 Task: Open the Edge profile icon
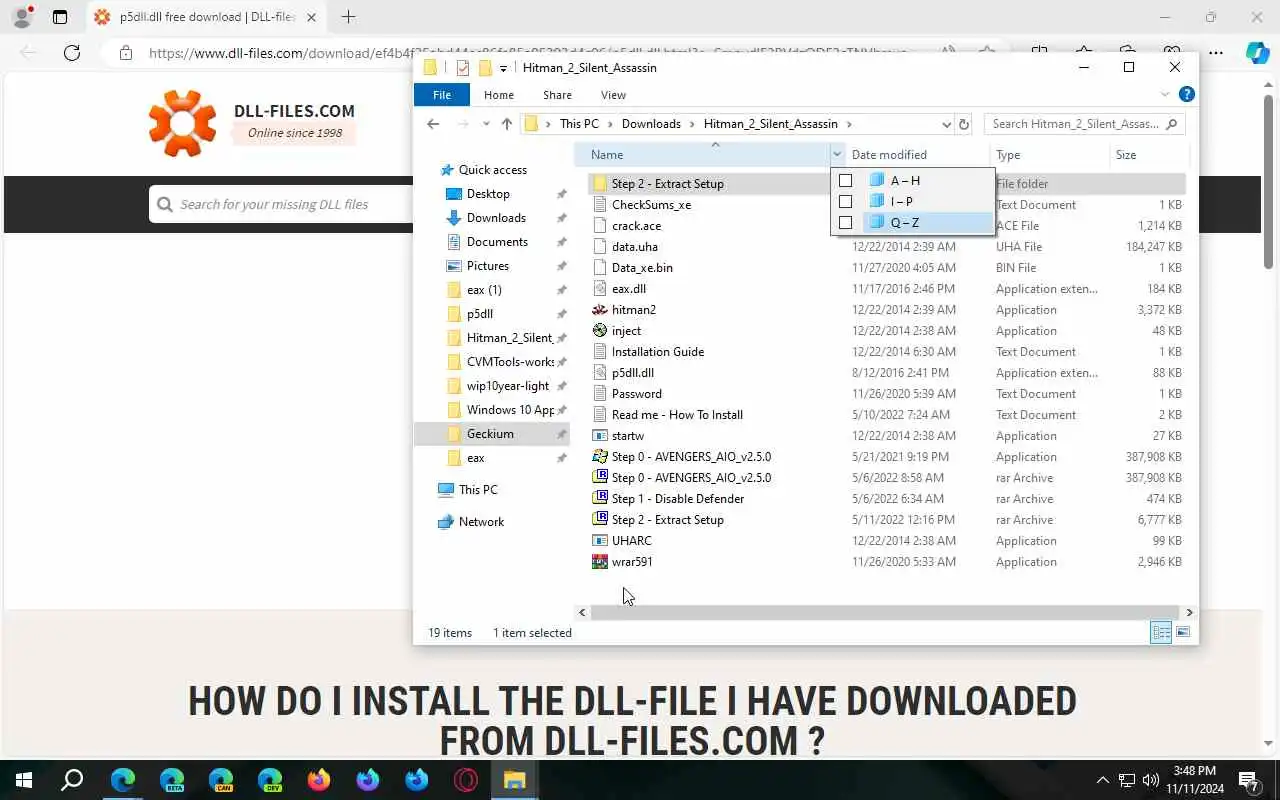22,17
